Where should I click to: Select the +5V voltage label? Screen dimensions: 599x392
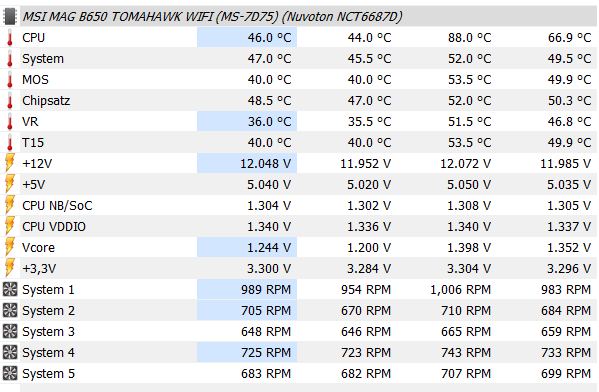[x=34, y=185]
